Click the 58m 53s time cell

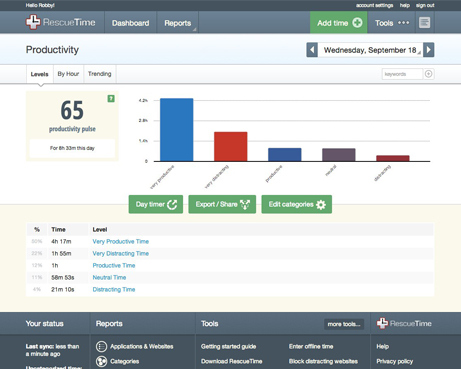[x=63, y=277]
